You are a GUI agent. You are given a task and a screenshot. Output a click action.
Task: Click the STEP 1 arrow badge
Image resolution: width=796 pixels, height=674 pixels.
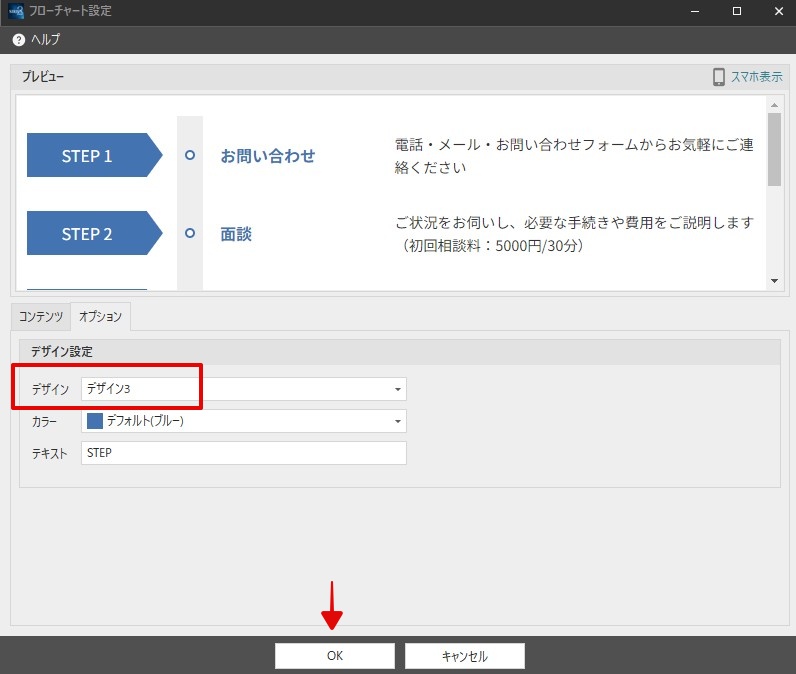(x=94, y=155)
